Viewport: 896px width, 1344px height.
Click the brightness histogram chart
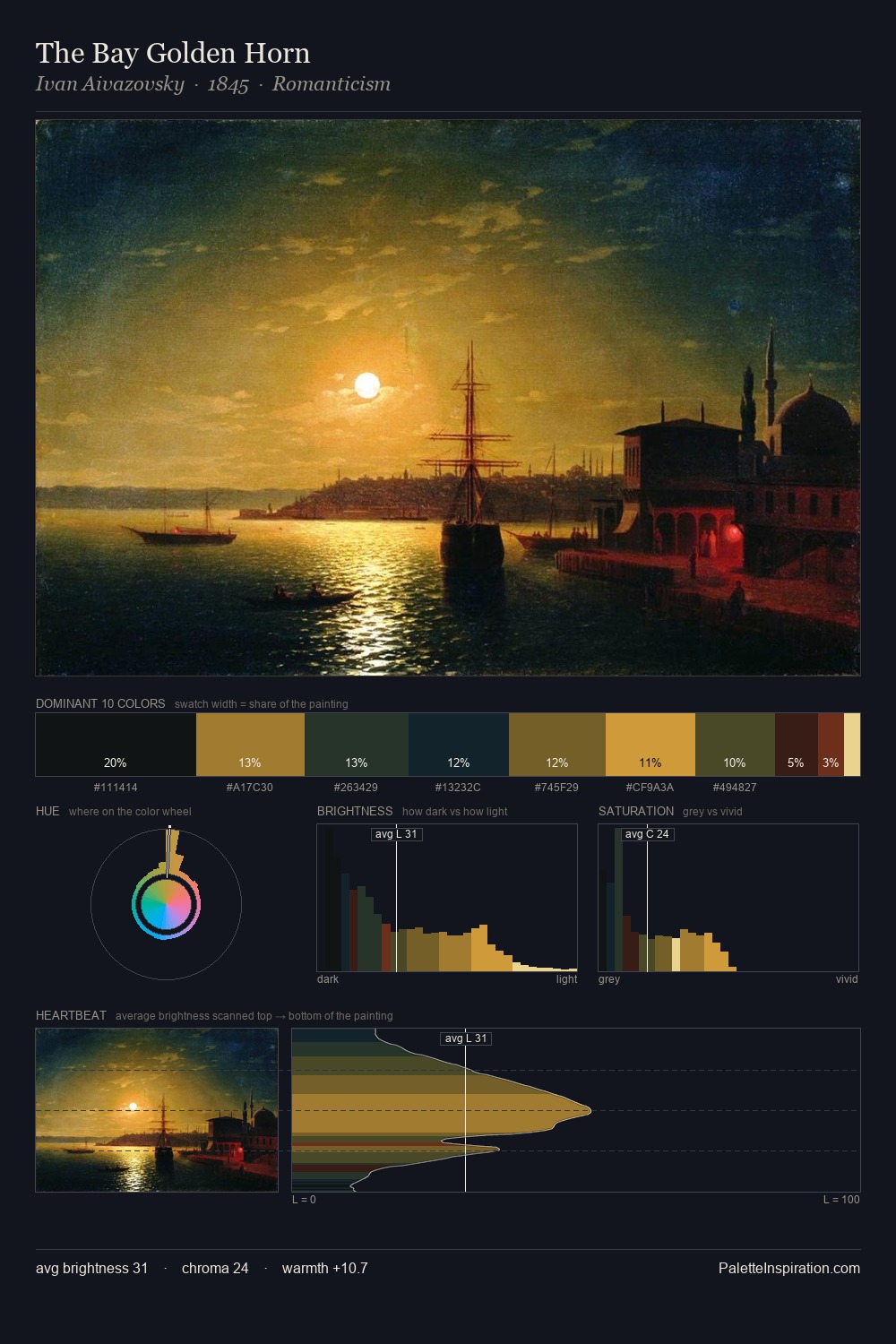[x=447, y=898]
